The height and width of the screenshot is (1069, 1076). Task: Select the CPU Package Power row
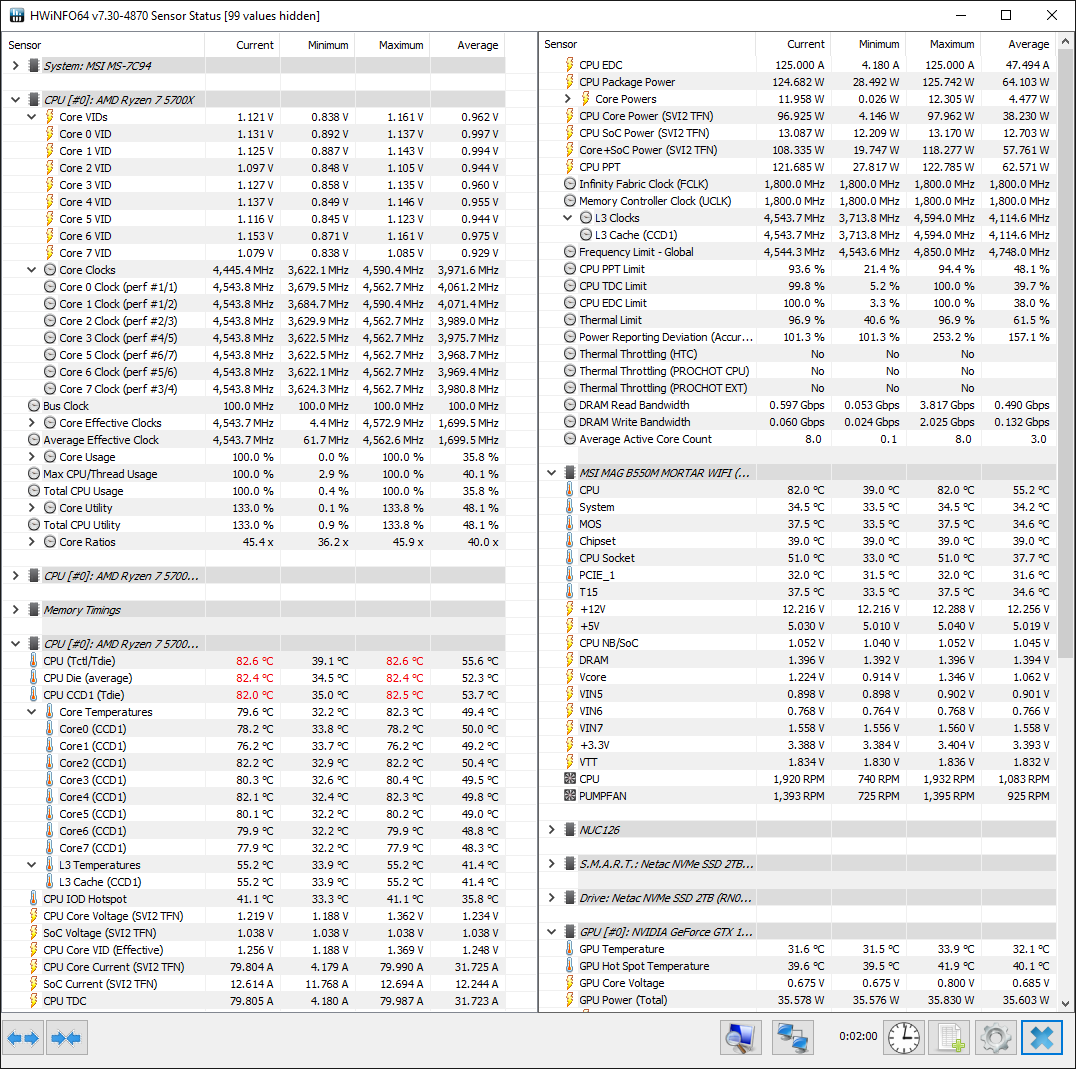798,82
